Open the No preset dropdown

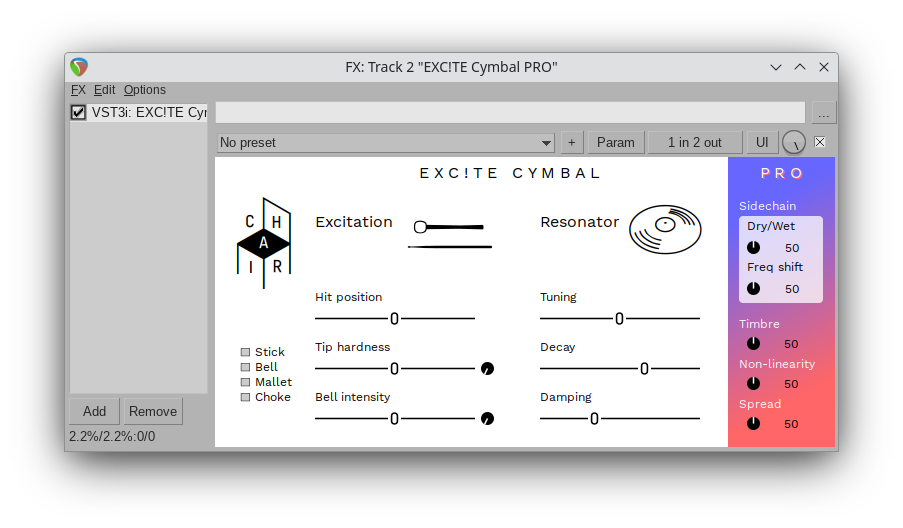pos(385,142)
